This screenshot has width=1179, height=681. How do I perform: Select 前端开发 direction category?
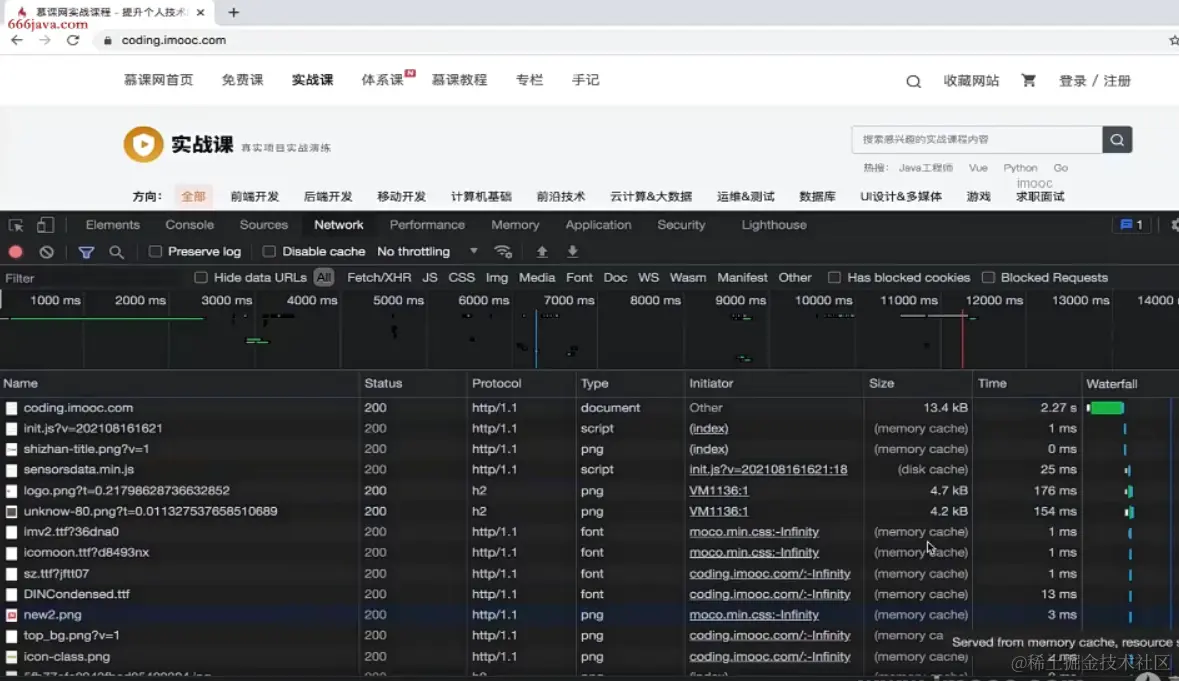pos(255,196)
